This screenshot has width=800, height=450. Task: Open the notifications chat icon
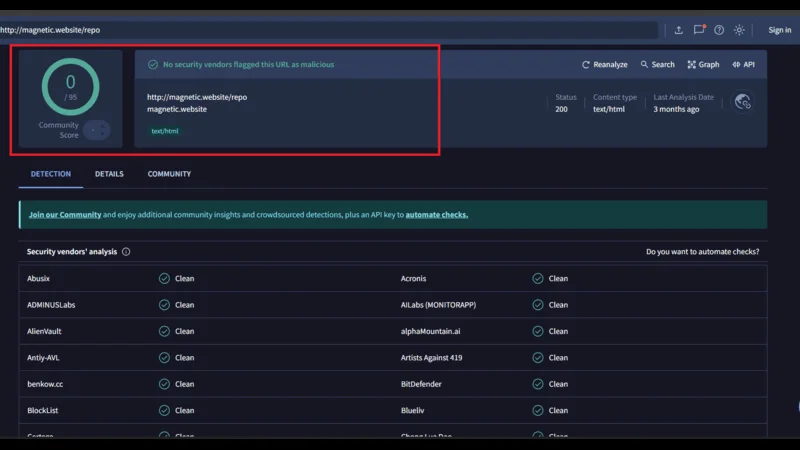(x=699, y=30)
